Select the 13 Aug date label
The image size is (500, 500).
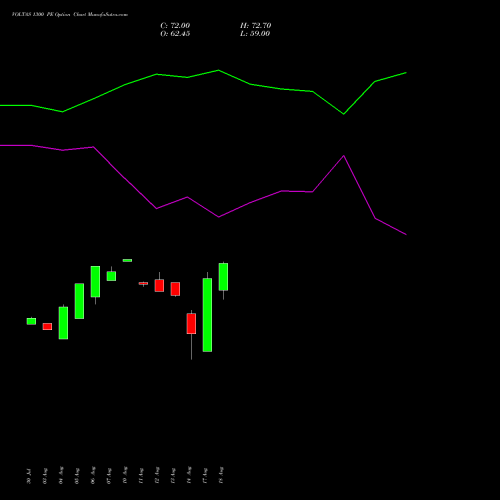coord(173,476)
